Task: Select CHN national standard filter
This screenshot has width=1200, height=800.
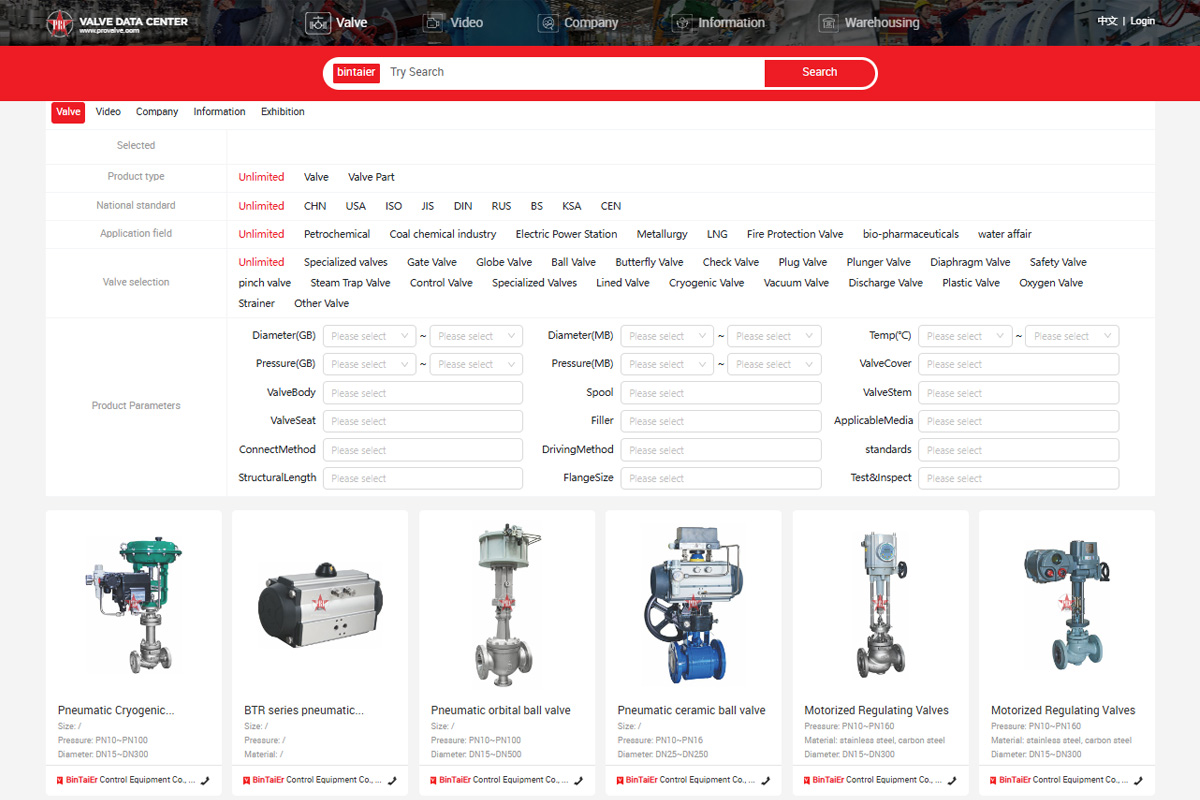Action: 315,206
